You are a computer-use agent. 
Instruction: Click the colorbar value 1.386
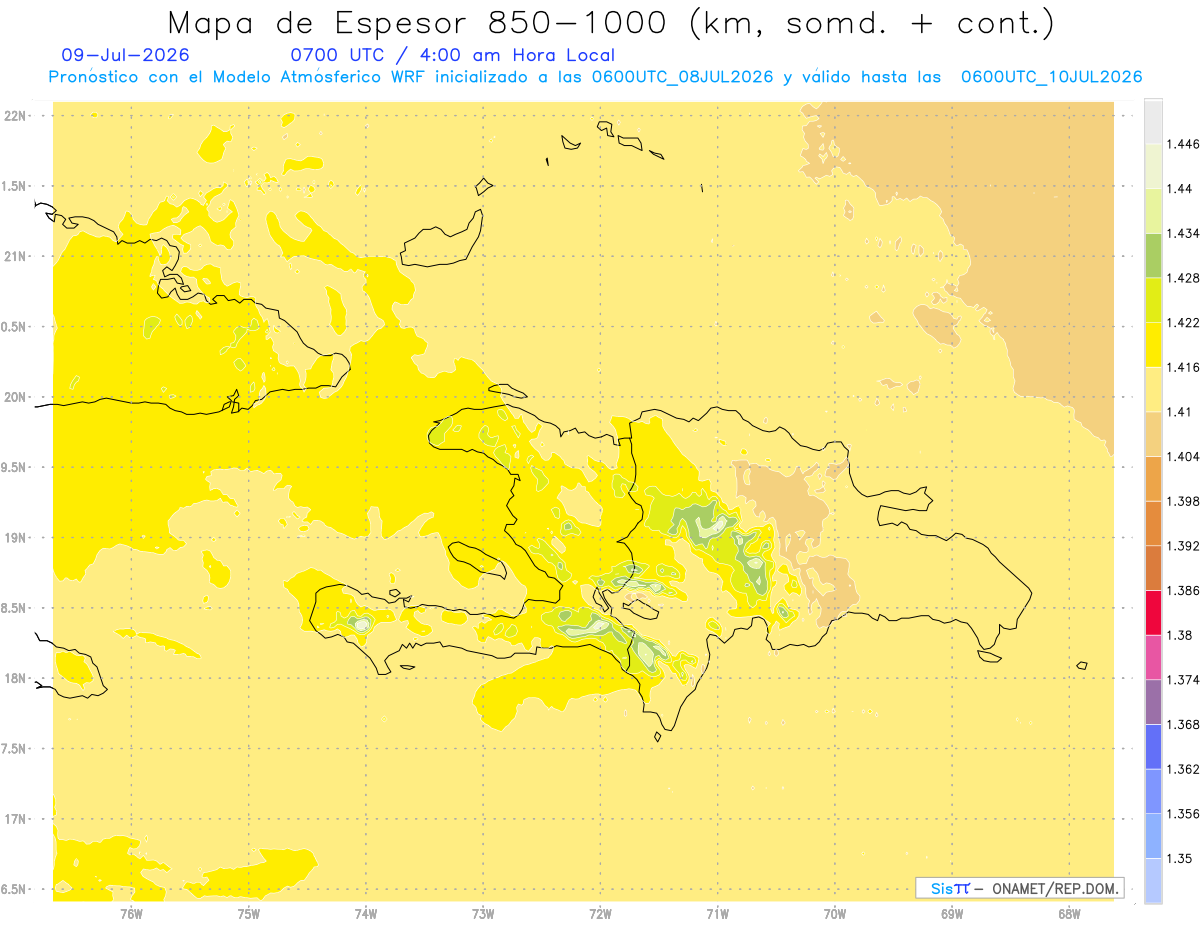point(1183,591)
